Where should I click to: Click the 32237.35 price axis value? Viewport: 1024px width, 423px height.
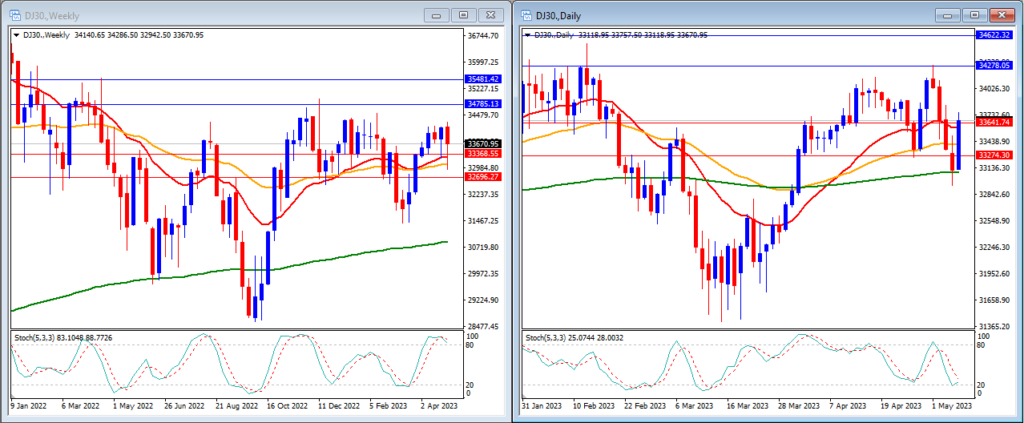pos(484,195)
